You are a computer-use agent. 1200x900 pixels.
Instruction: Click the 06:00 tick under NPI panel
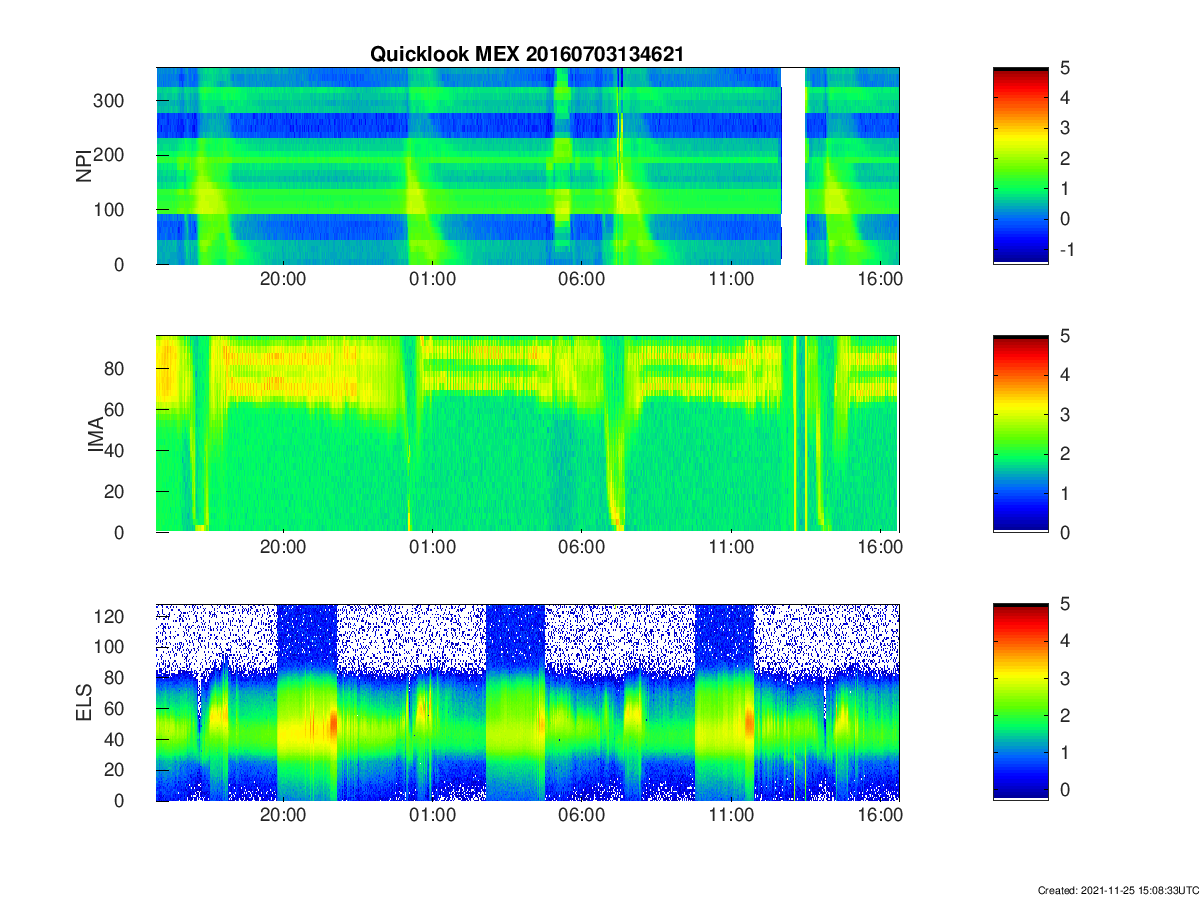(582, 281)
